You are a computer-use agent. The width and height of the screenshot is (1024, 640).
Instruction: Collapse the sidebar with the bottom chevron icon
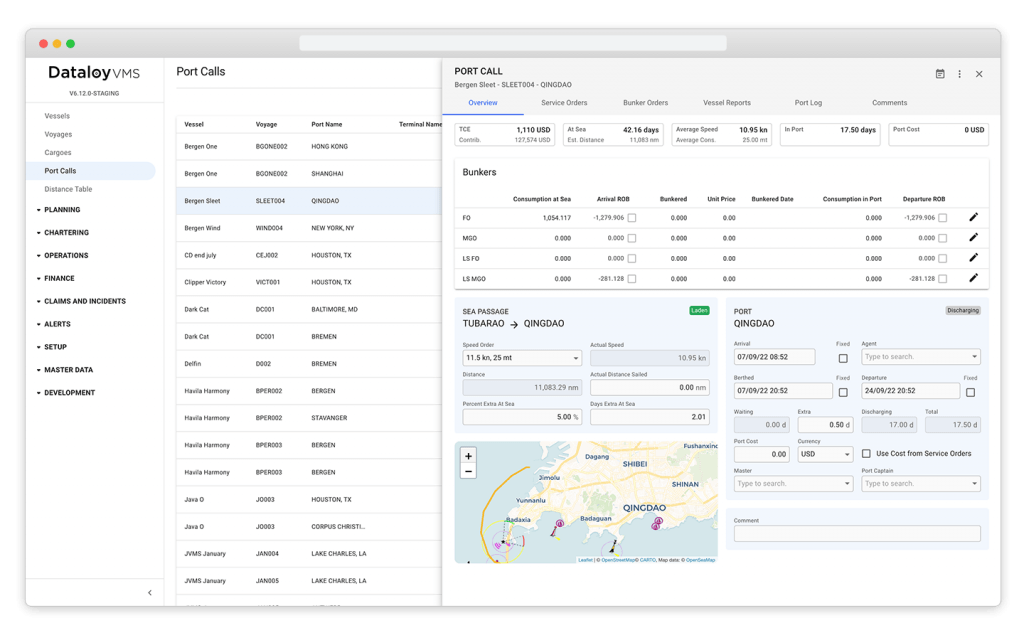click(x=150, y=592)
